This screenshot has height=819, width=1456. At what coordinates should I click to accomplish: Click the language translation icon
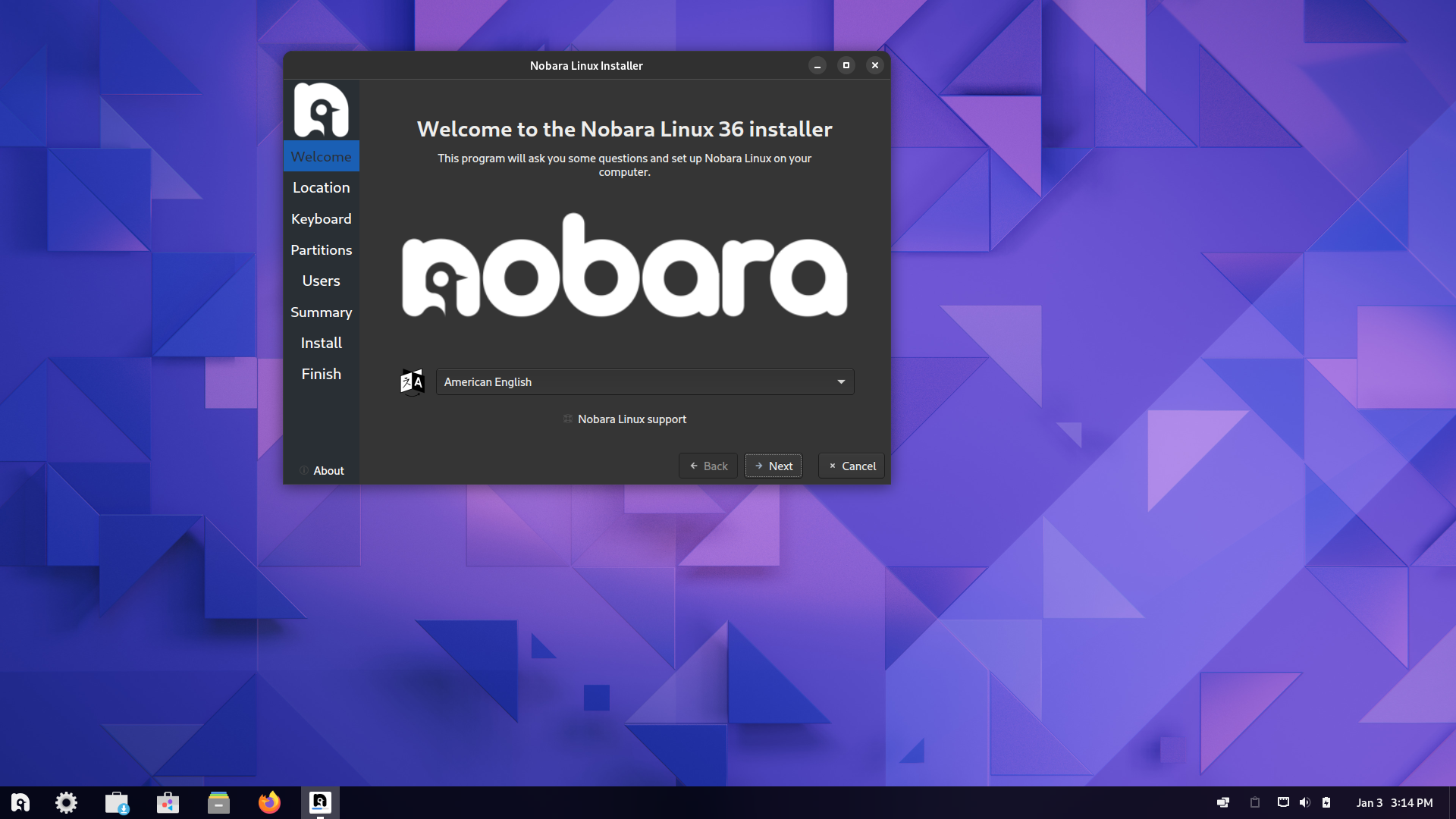(x=412, y=382)
